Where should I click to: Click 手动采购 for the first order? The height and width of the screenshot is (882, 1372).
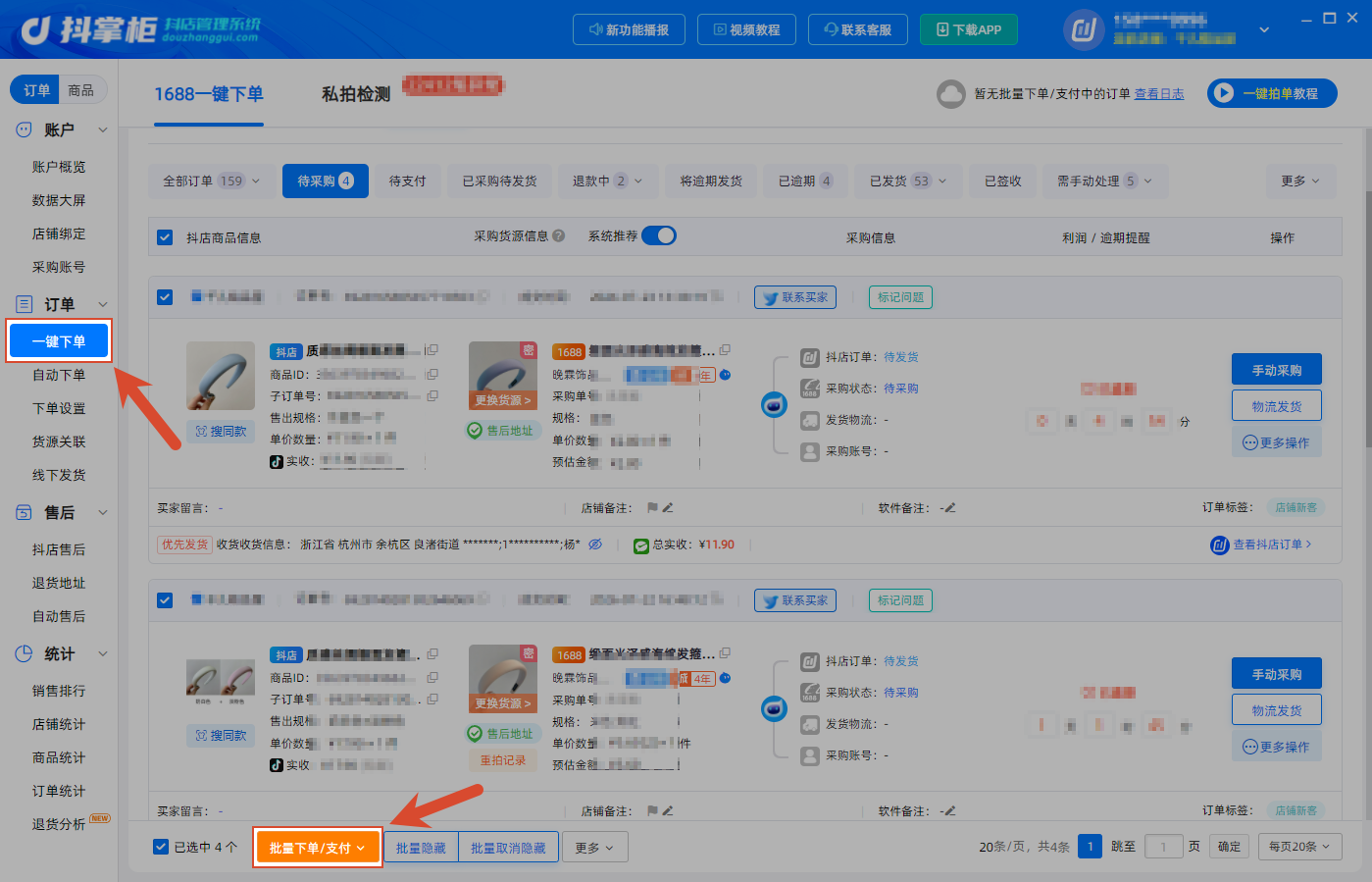(x=1277, y=370)
